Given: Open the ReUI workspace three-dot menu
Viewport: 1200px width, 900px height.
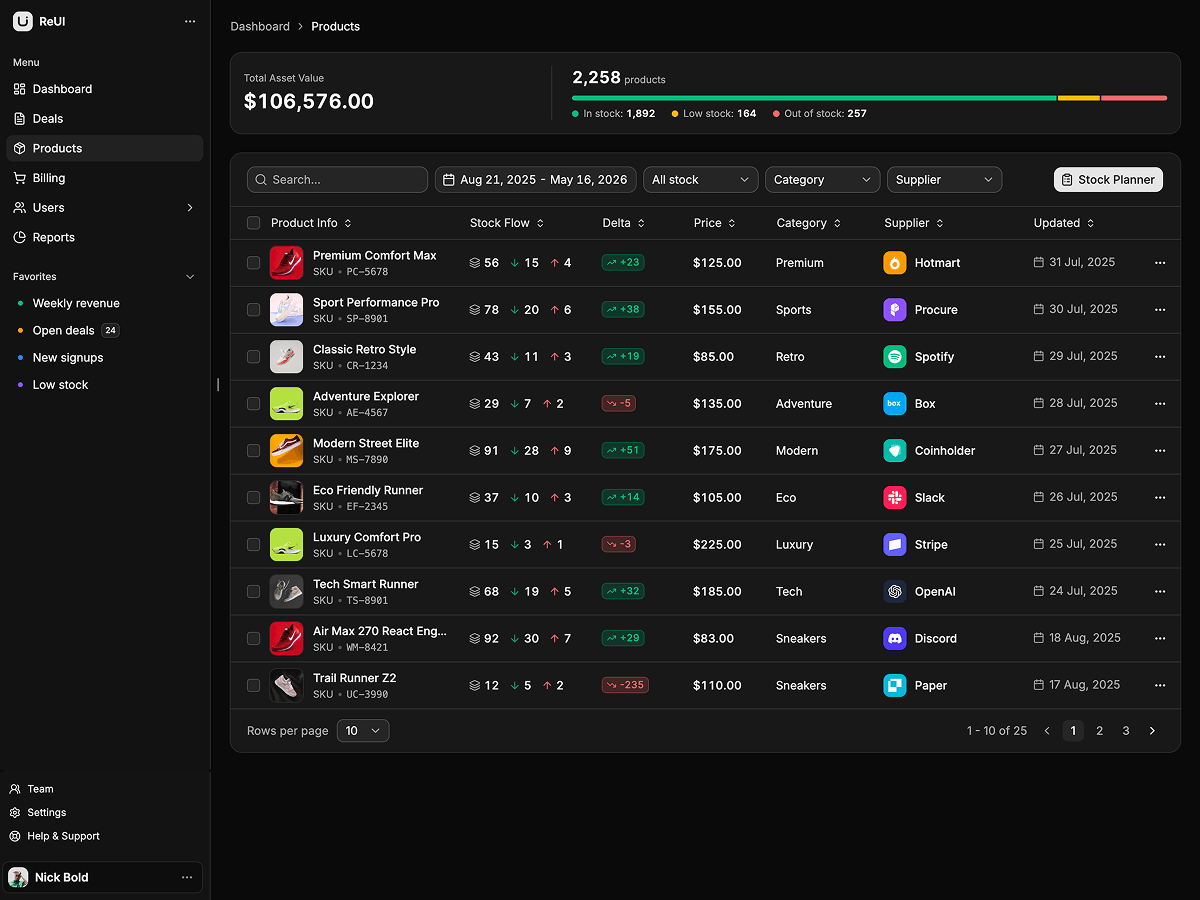Looking at the screenshot, I should 190,21.
